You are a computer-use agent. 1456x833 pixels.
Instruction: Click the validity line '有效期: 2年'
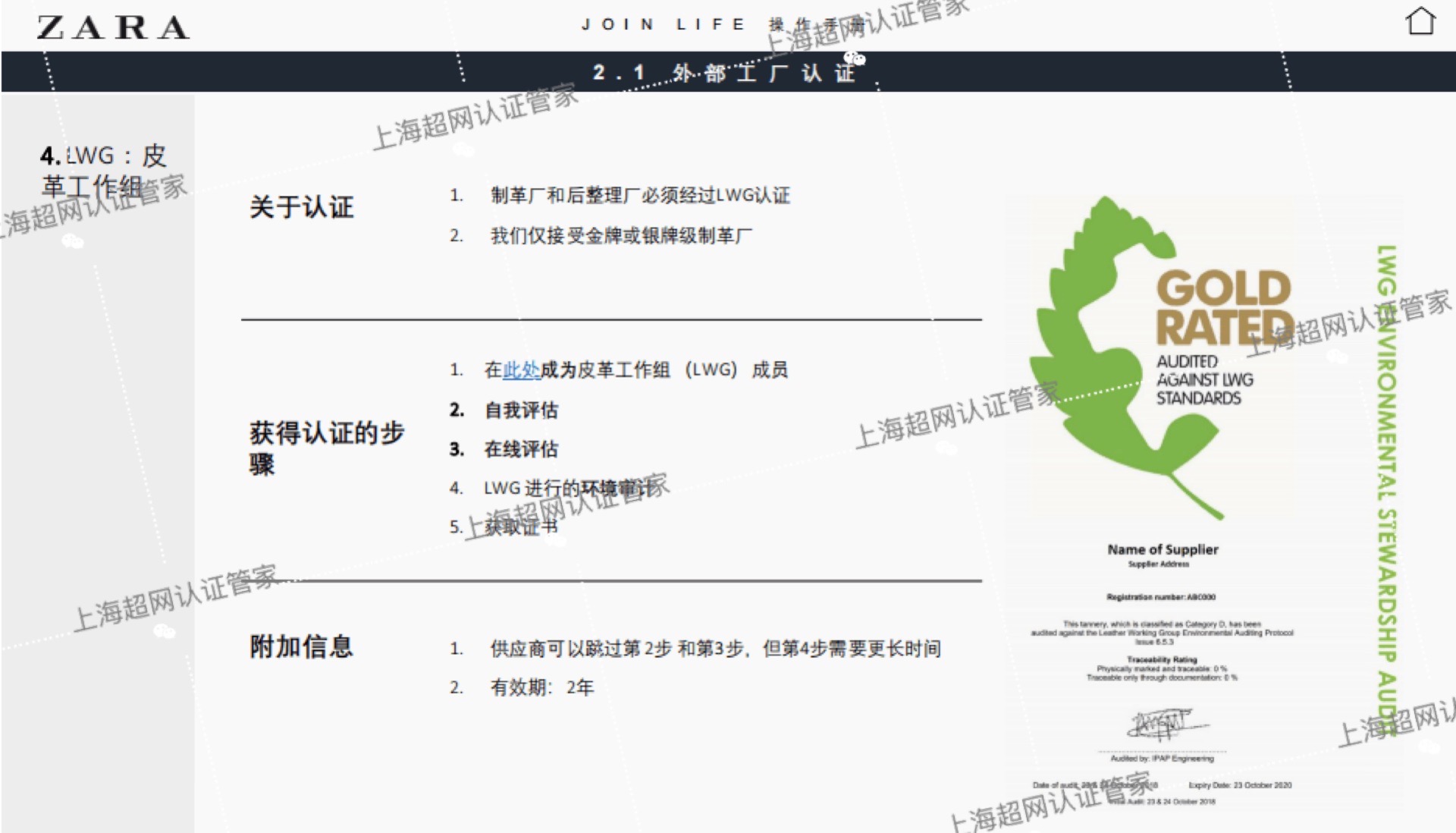[x=541, y=687]
